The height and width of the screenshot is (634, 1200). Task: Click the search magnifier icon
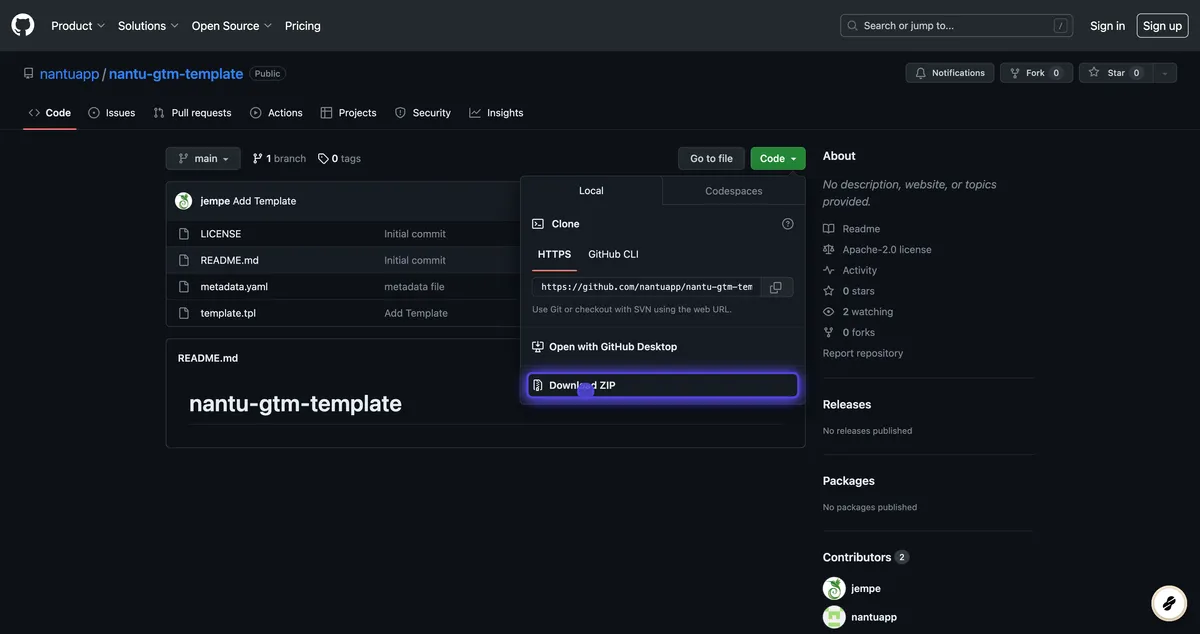click(x=853, y=26)
